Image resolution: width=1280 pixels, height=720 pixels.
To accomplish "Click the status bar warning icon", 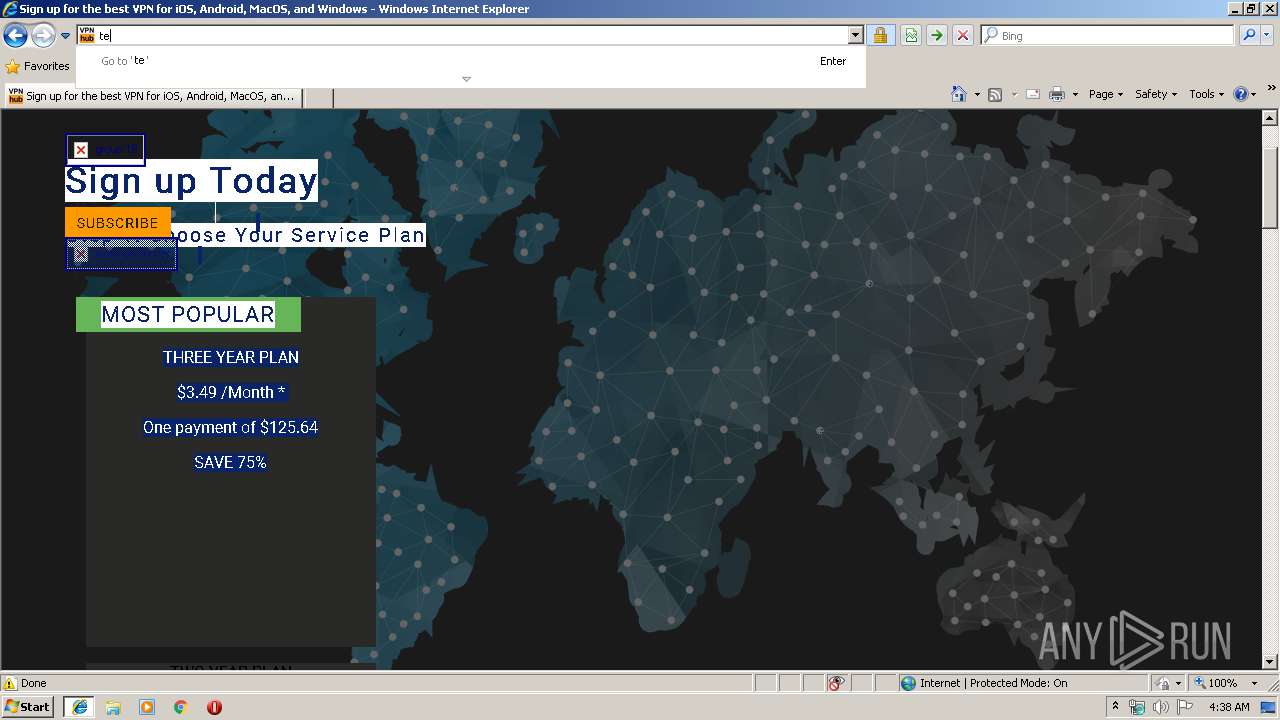I will (x=10, y=683).
